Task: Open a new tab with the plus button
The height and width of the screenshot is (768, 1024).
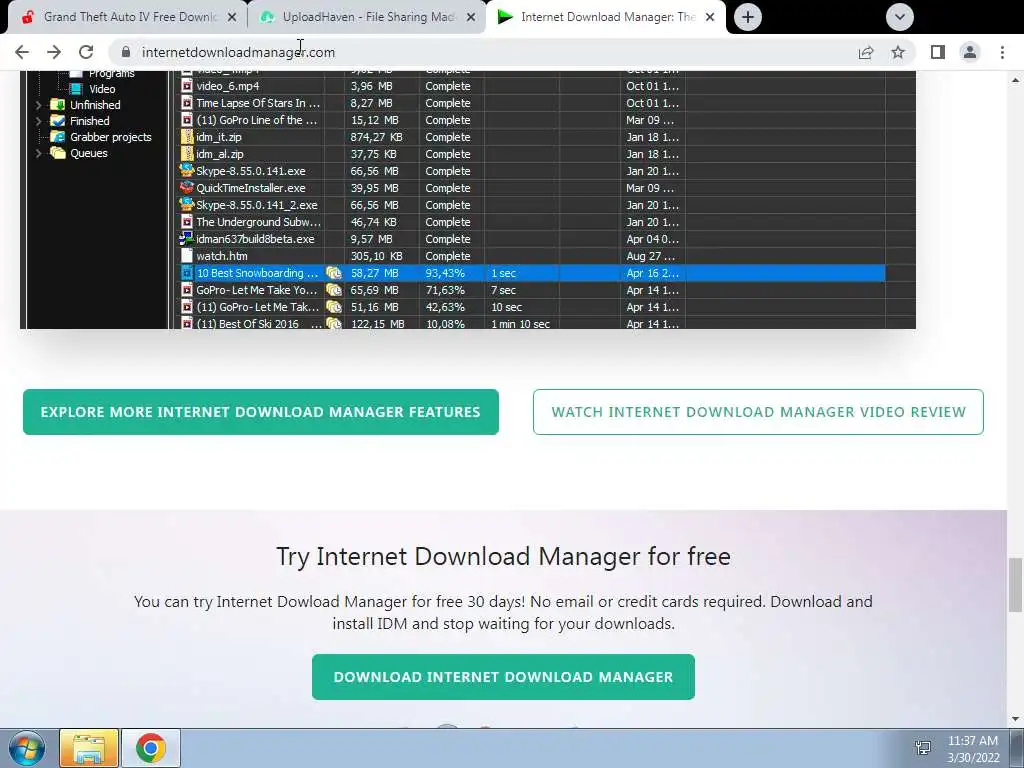Action: [x=748, y=17]
